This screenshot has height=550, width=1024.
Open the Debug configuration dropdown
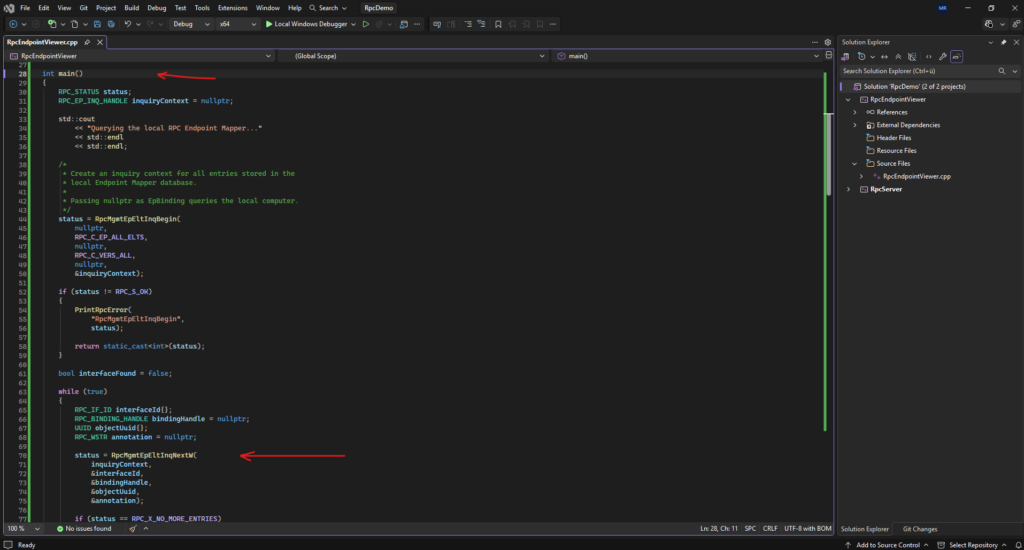(x=191, y=24)
